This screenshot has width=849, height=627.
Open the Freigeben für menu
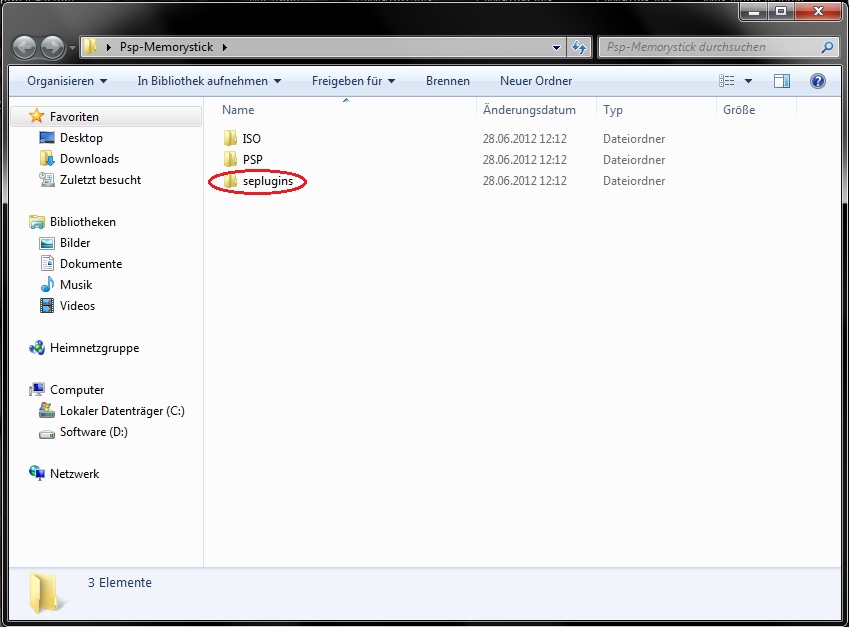pyautogui.click(x=354, y=81)
